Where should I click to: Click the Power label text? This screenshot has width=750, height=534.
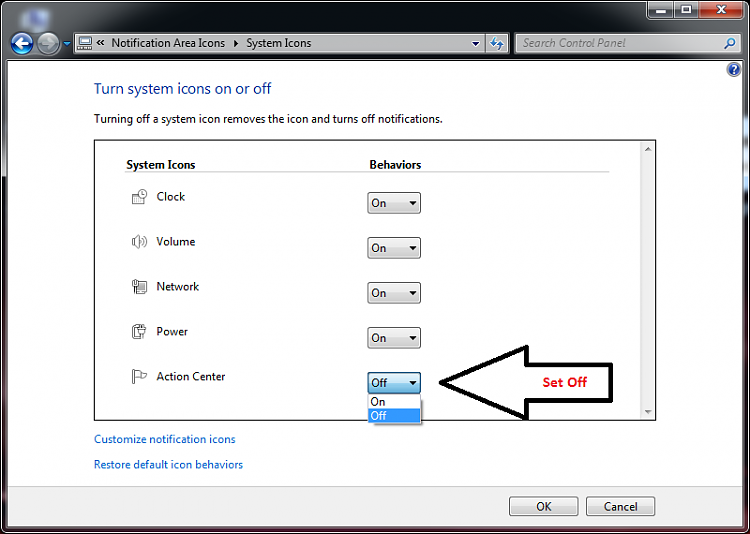[x=172, y=332]
